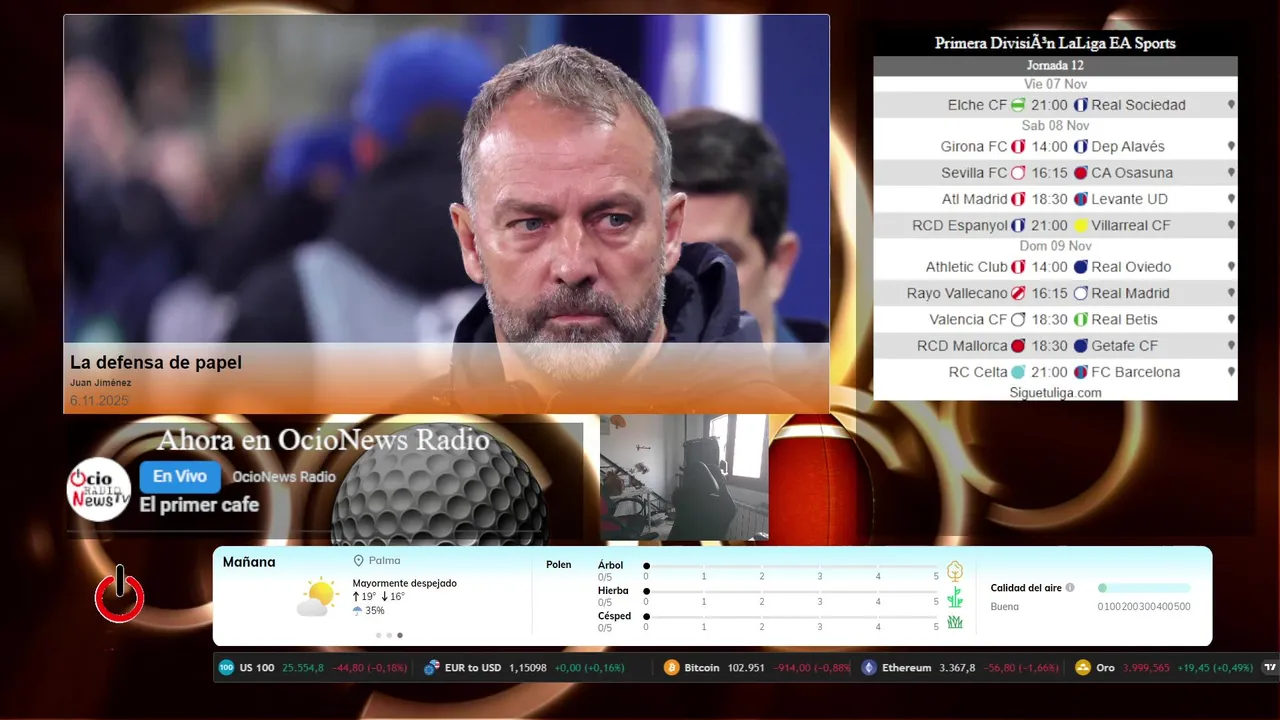Image resolution: width=1280 pixels, height=720 pixels.
Task: Click the Dom 09 Nov date header
Action: coord(1055,246)
